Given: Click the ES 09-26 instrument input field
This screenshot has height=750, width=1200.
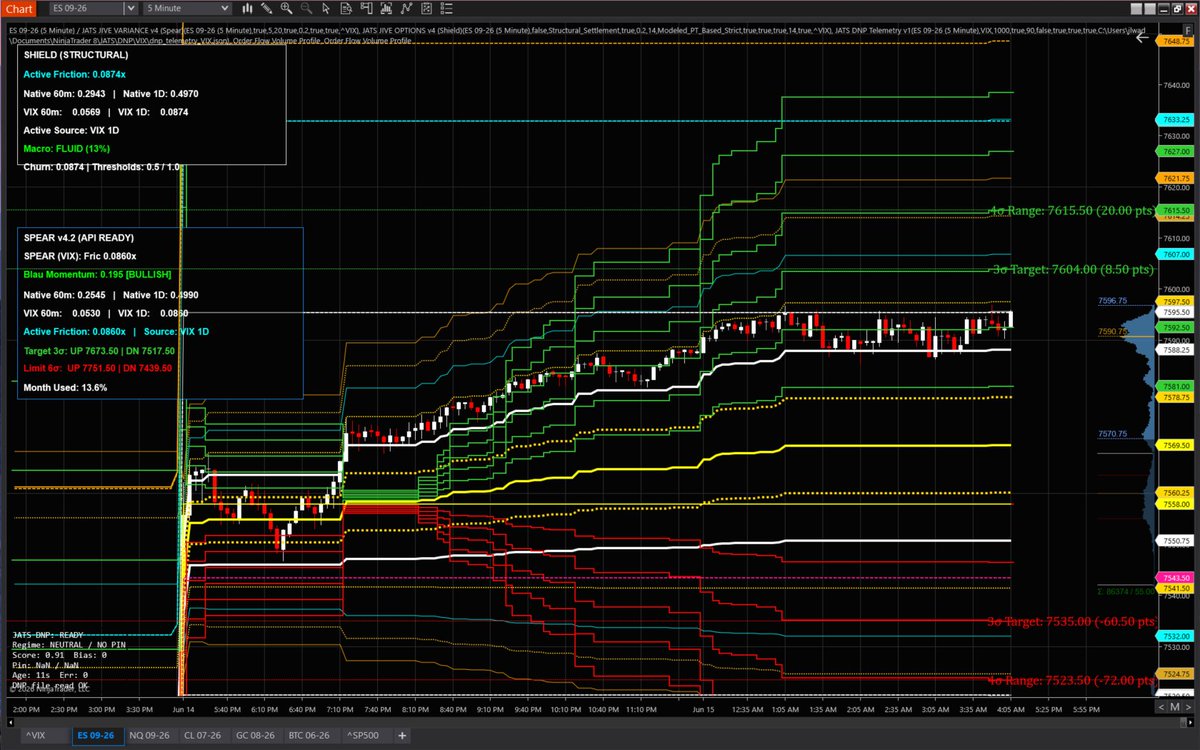Looking at the screenshot, I should 86,8.
